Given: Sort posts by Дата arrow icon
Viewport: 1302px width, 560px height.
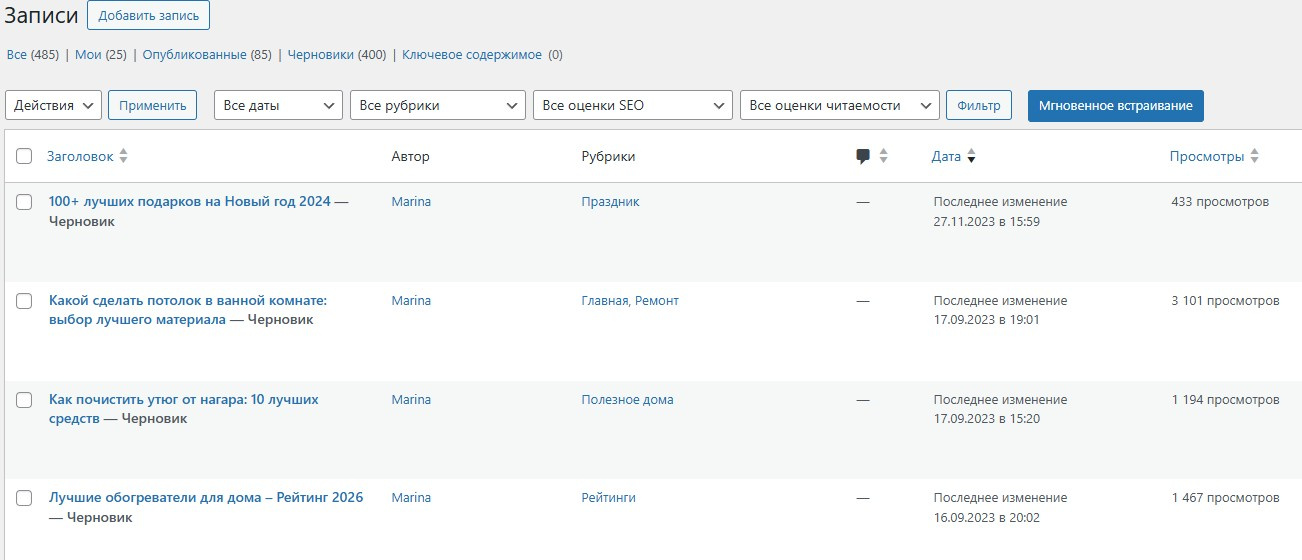Looking at the screenshot, I should (971, 157).
